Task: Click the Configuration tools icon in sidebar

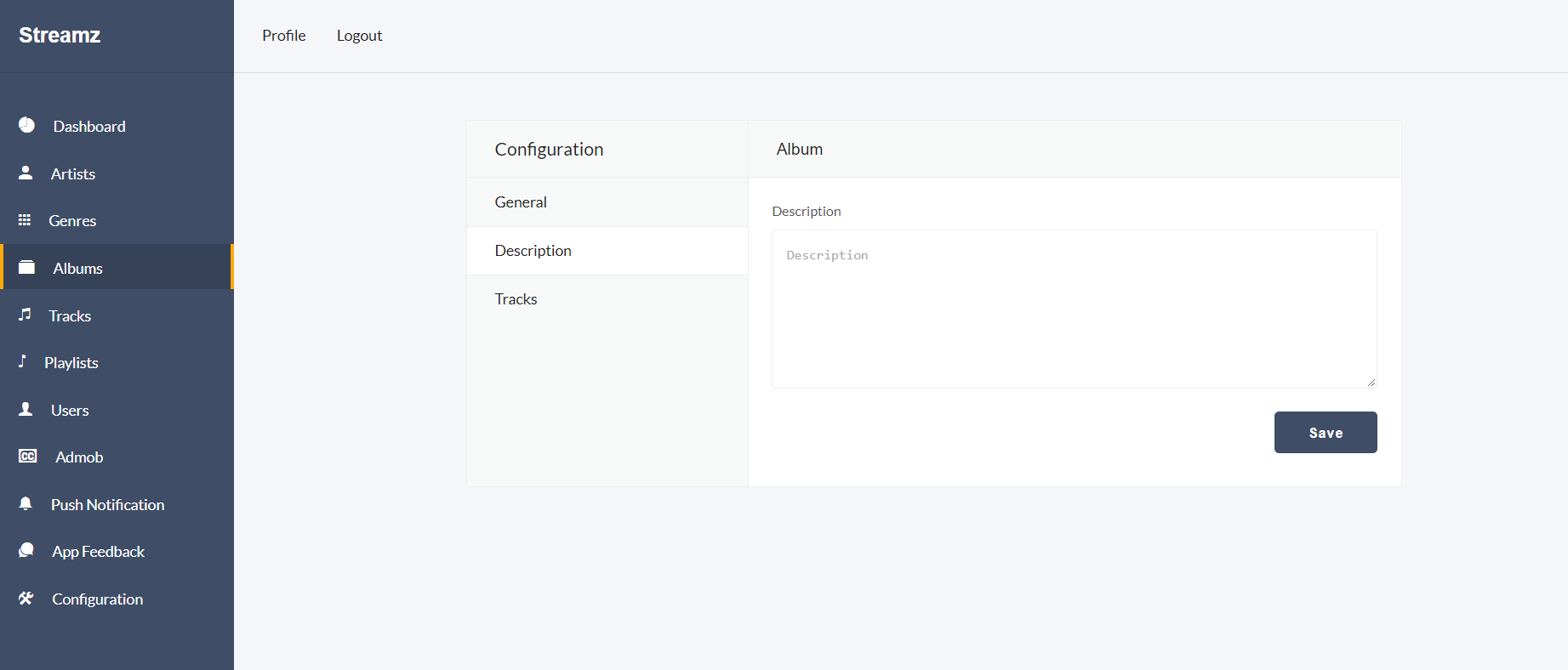Action: [26, 598]
